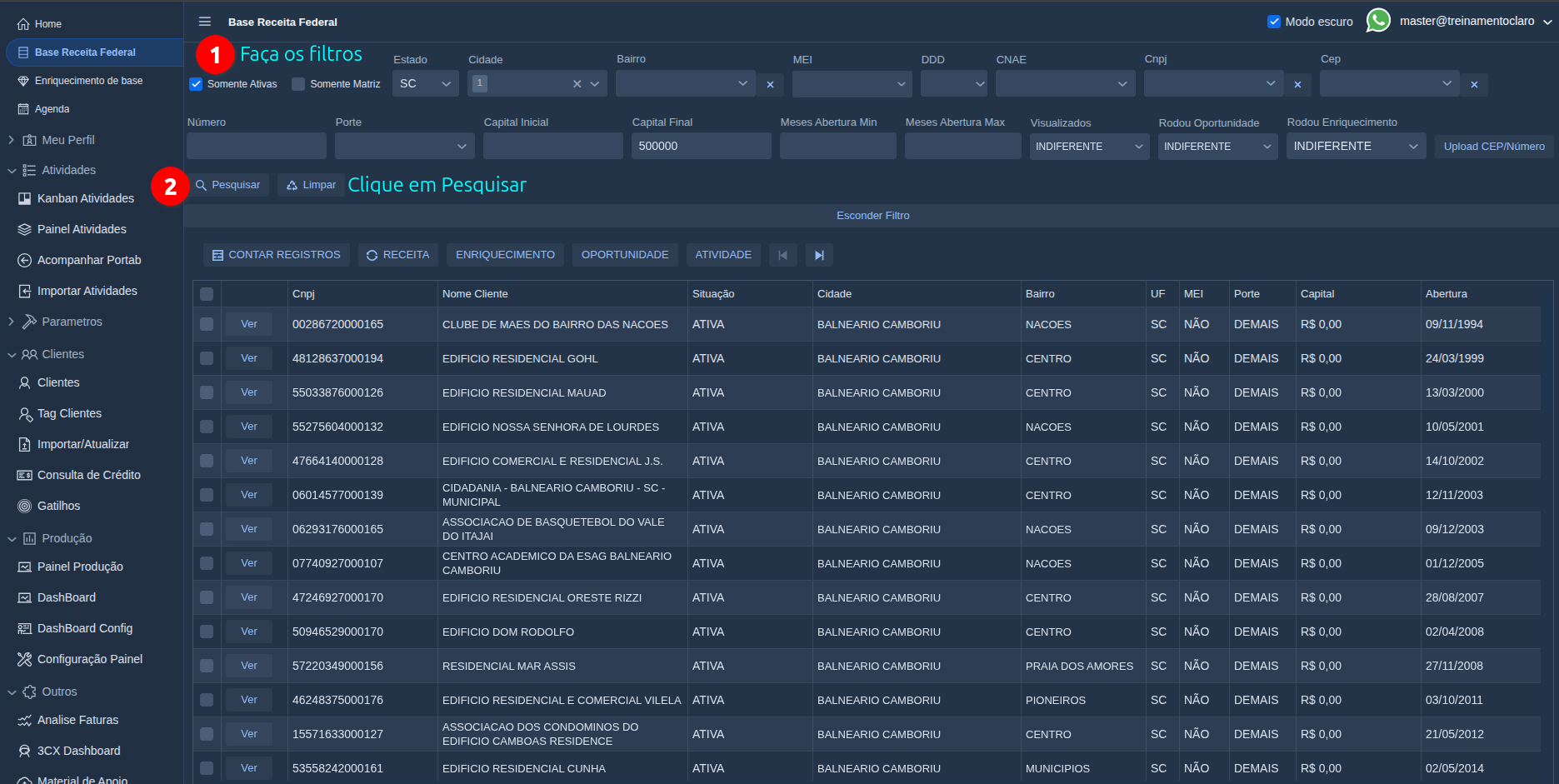Open WhatsApp support icon in header
This screenshot has width=1559, height=784.
click(x=1378, y=20)
